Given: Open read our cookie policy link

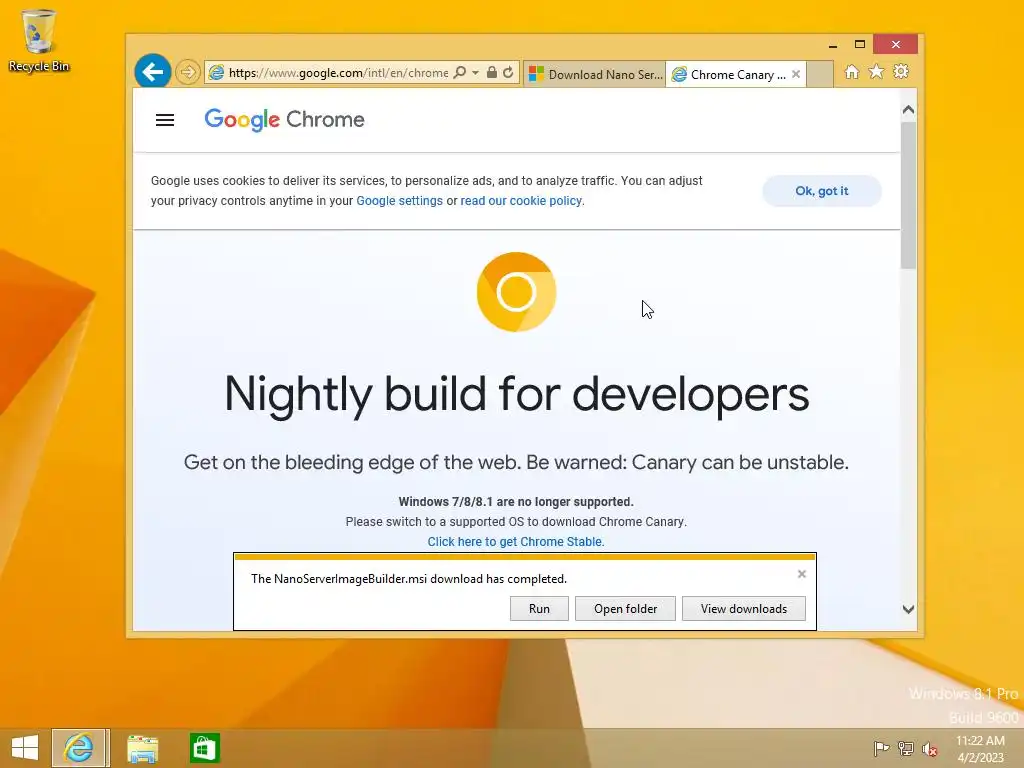Looking at the screenshot, I should point(521,201).
